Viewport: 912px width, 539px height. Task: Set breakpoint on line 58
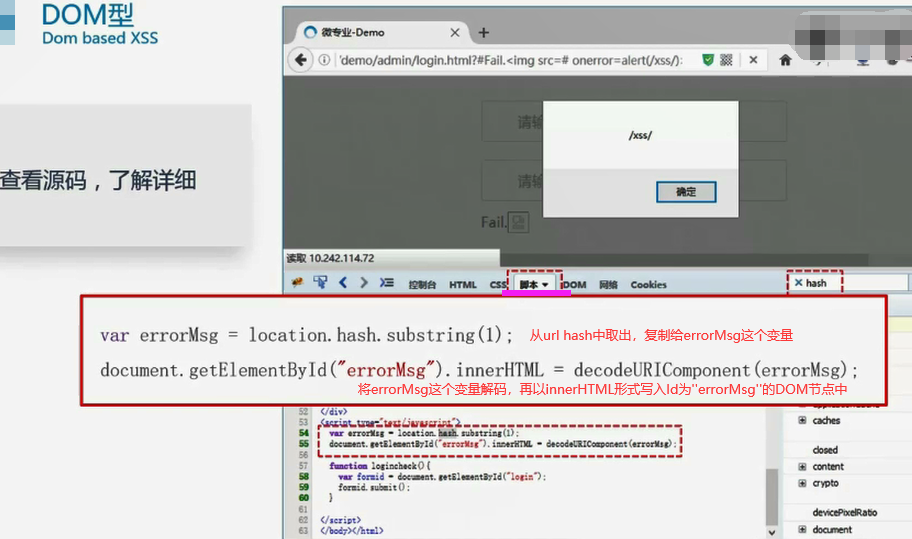[304, 476]
